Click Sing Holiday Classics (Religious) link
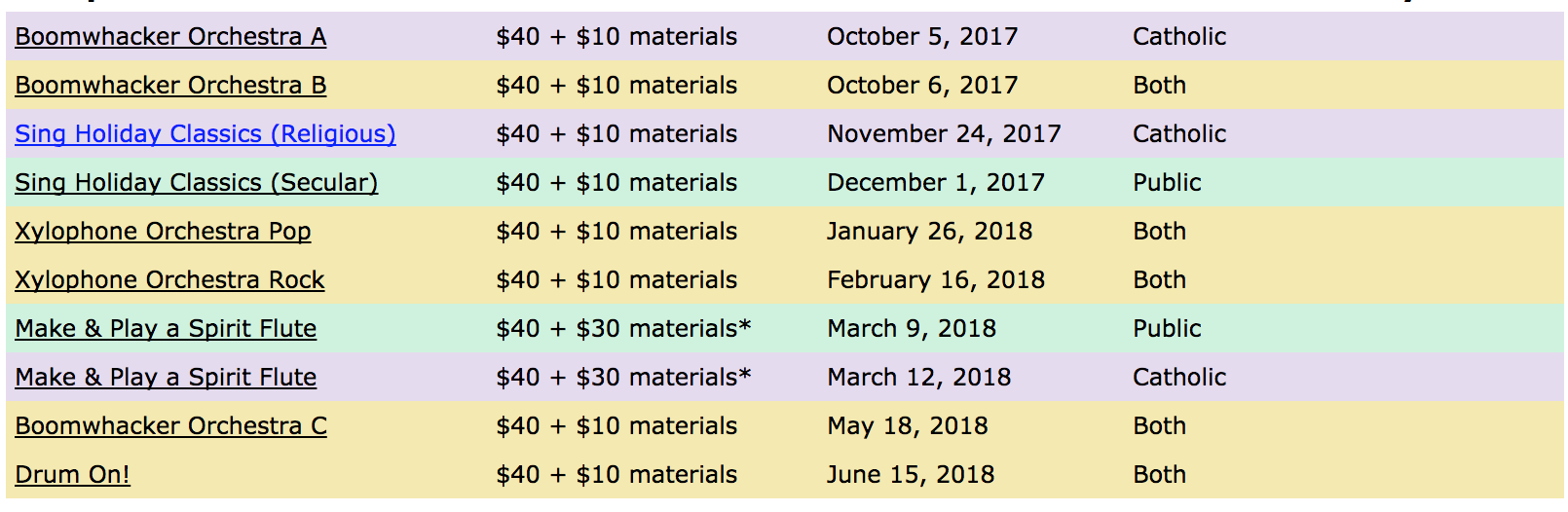The height and width of the screenshot is (512, 1568). coord(205,134)
